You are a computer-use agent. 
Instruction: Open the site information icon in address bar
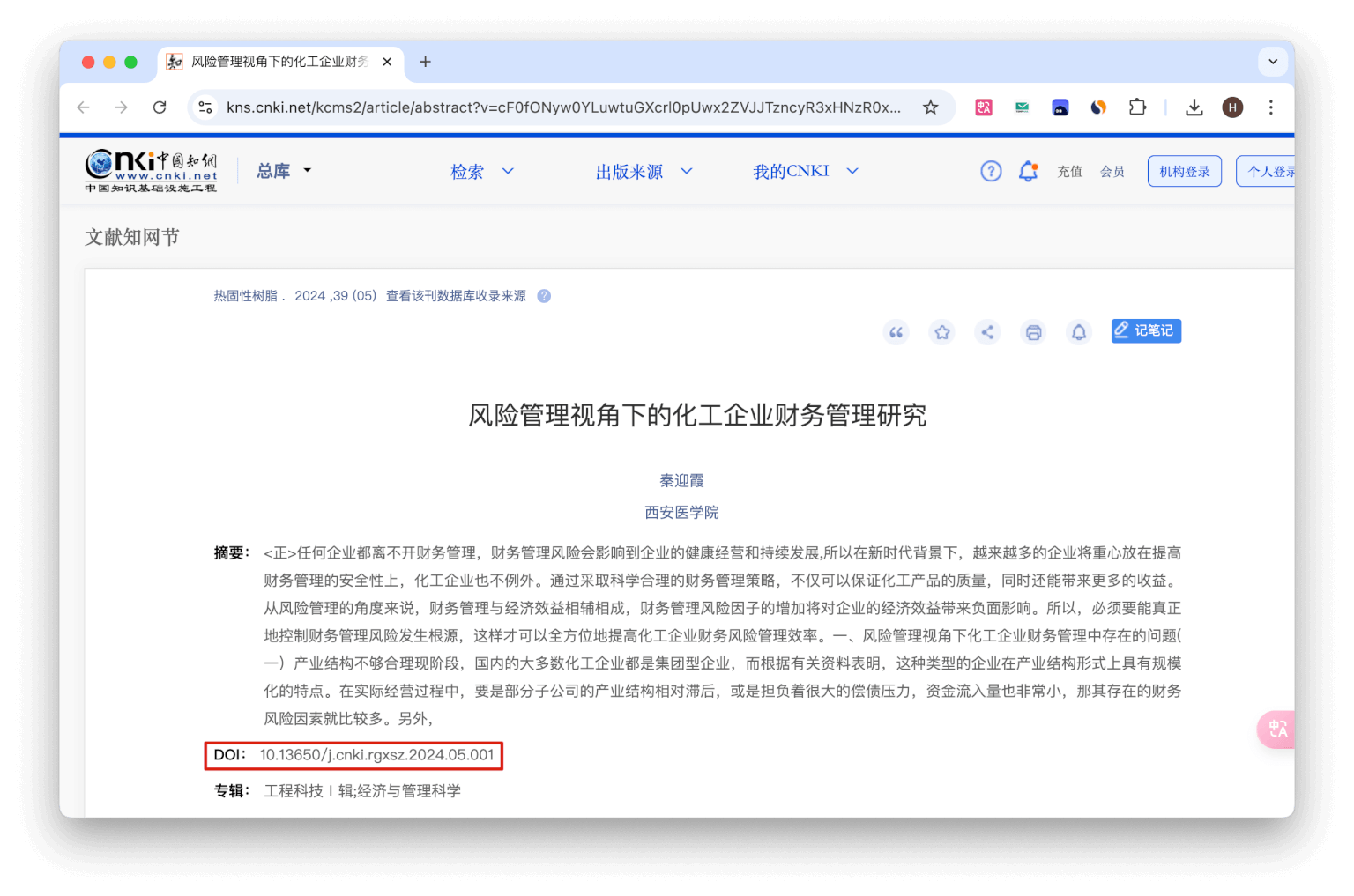pos(205,107)
